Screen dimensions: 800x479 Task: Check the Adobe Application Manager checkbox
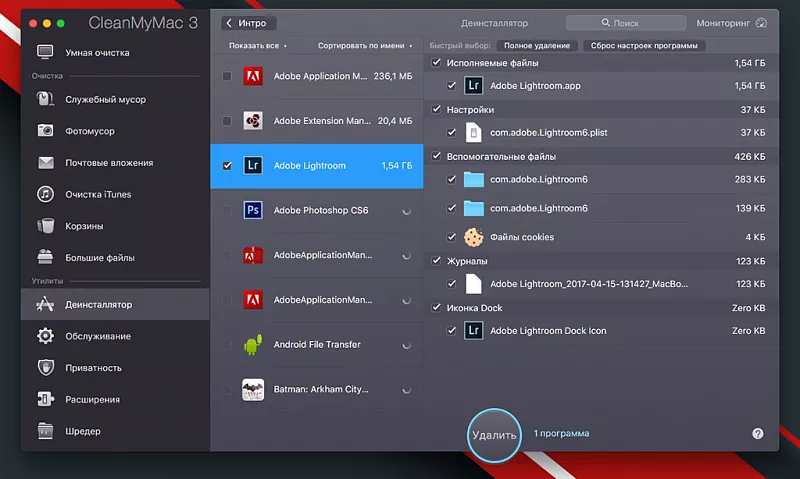coord(227,76)
